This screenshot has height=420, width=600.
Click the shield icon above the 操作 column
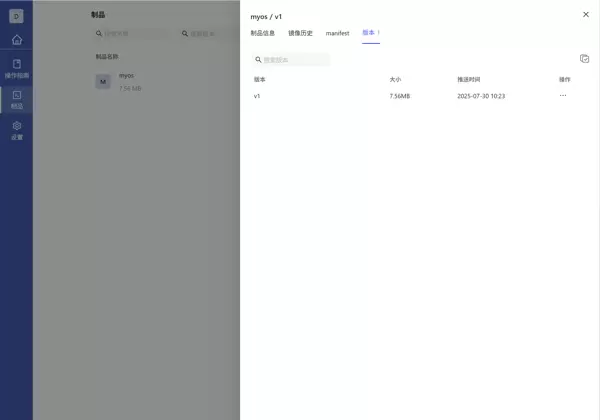[x=584, y=59]
